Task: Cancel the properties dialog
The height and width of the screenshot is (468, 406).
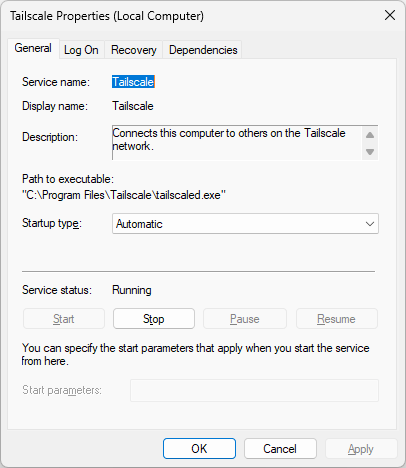Action: point(280,449)
